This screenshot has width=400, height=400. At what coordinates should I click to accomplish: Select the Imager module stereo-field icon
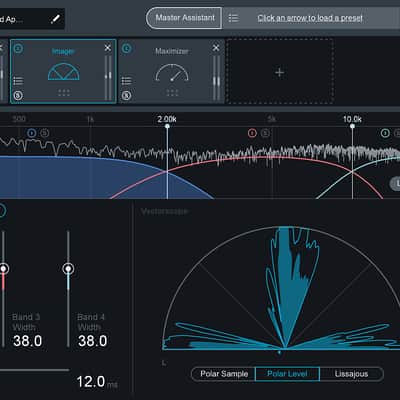coord(64,71)
